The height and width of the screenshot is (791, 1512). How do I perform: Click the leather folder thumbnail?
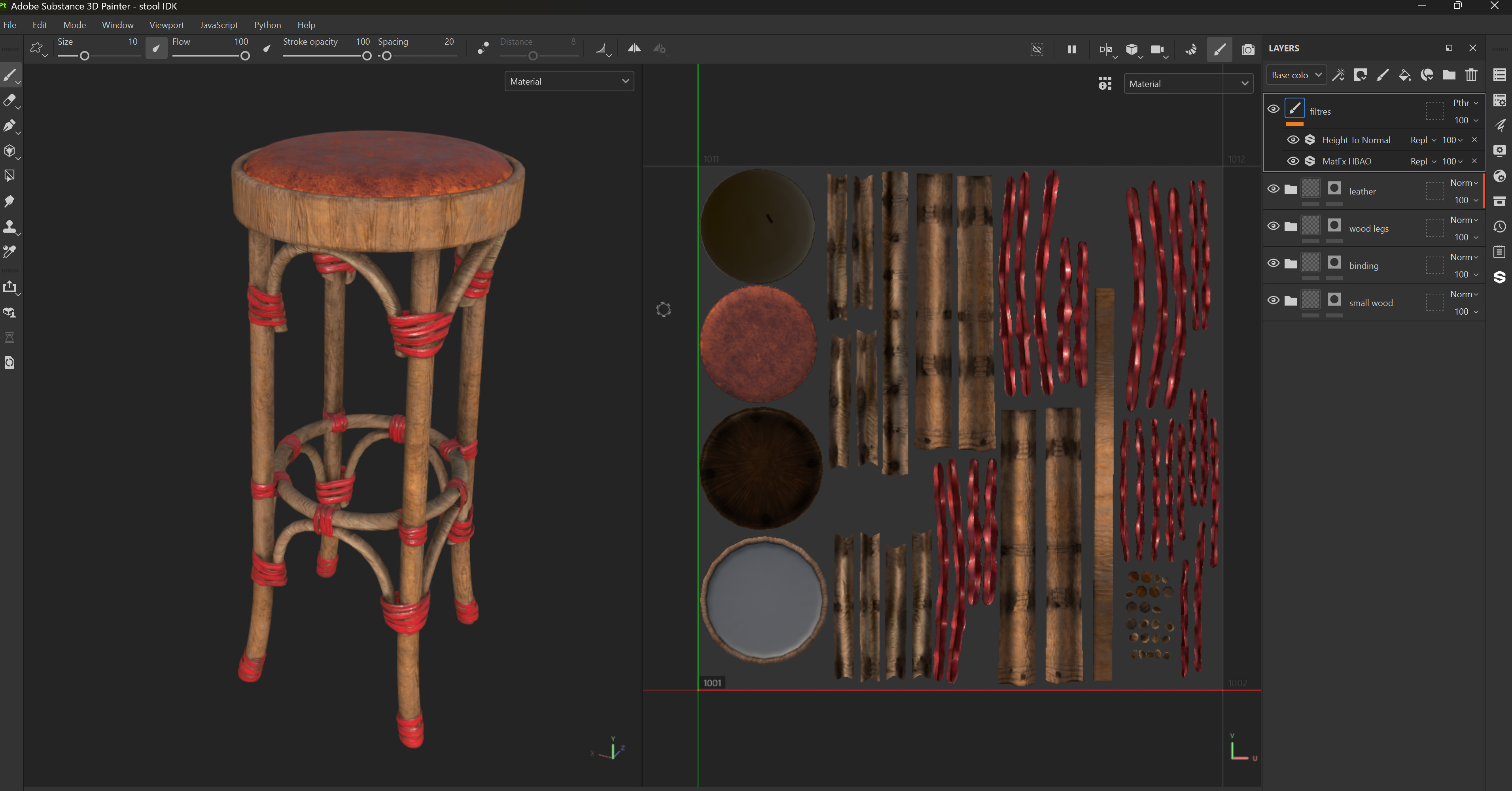(x=1310, y=188)
